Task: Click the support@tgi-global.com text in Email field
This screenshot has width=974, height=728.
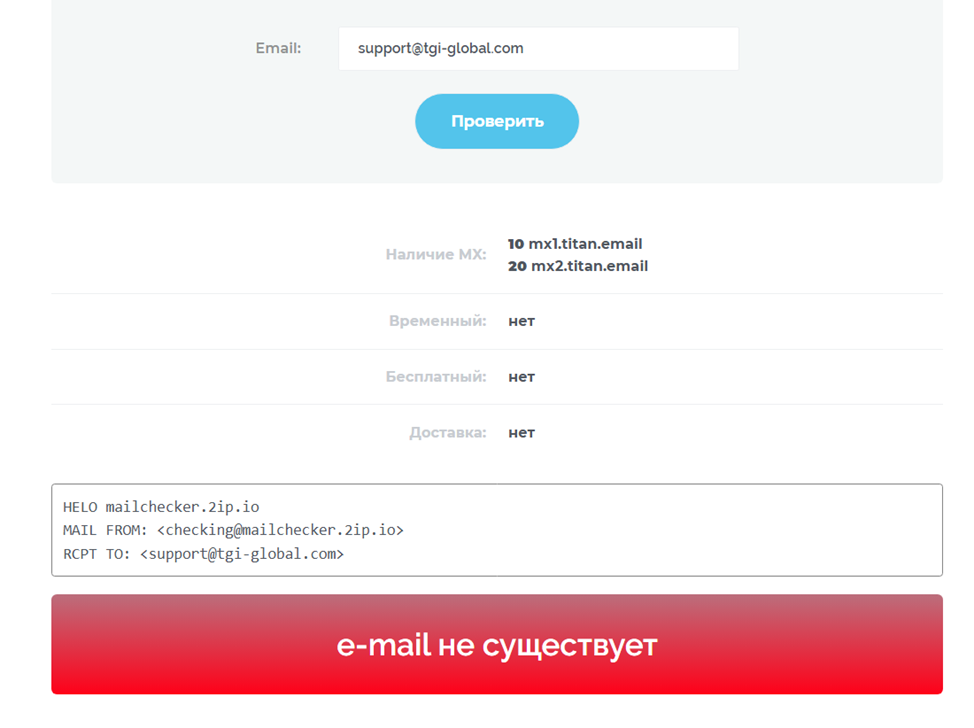Action: [x=440, y=48]
